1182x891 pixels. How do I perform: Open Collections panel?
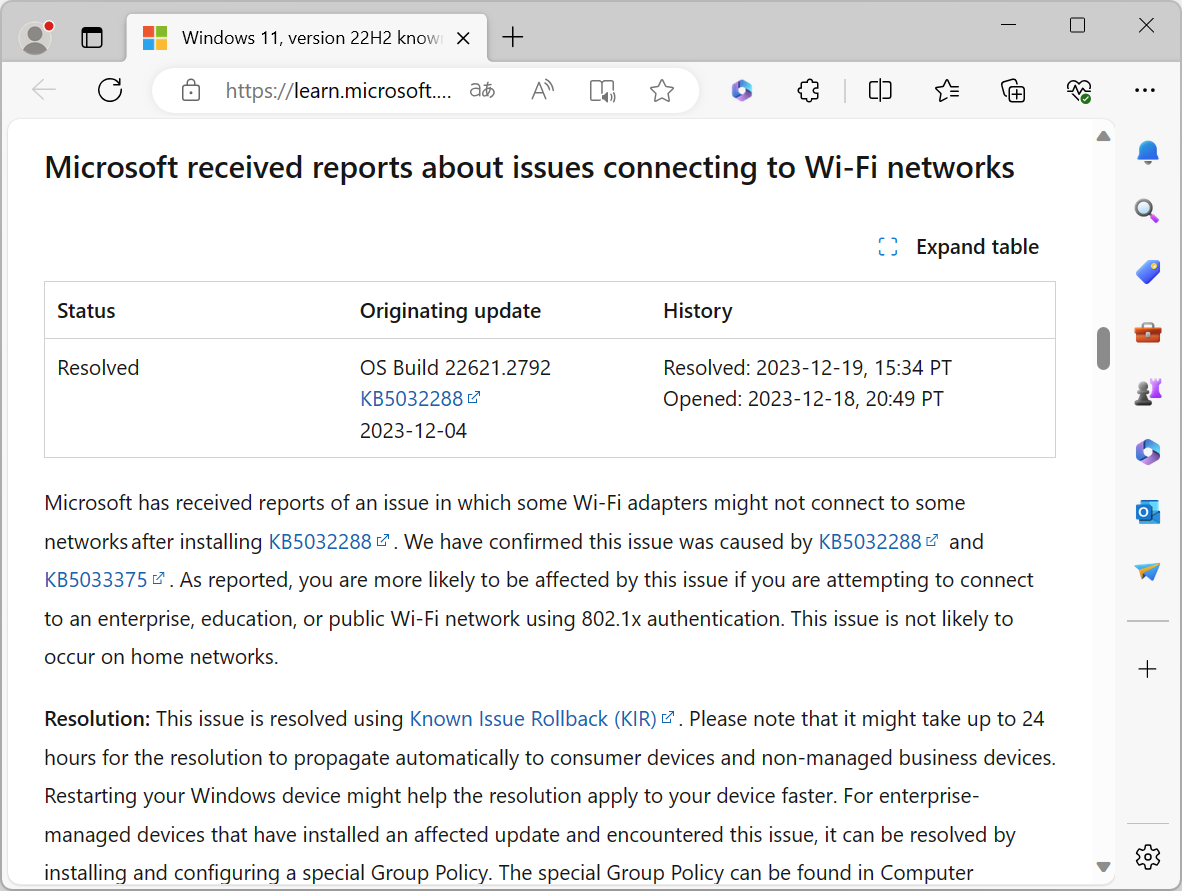click(x=1013, y=91)
